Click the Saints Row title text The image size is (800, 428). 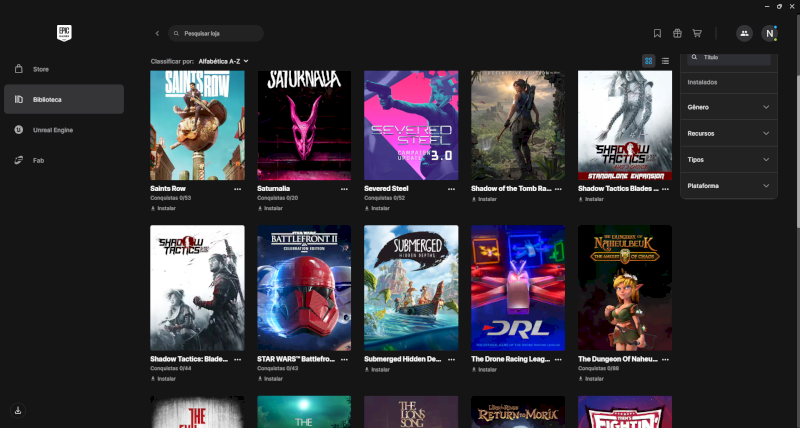[x=168, y=188]
